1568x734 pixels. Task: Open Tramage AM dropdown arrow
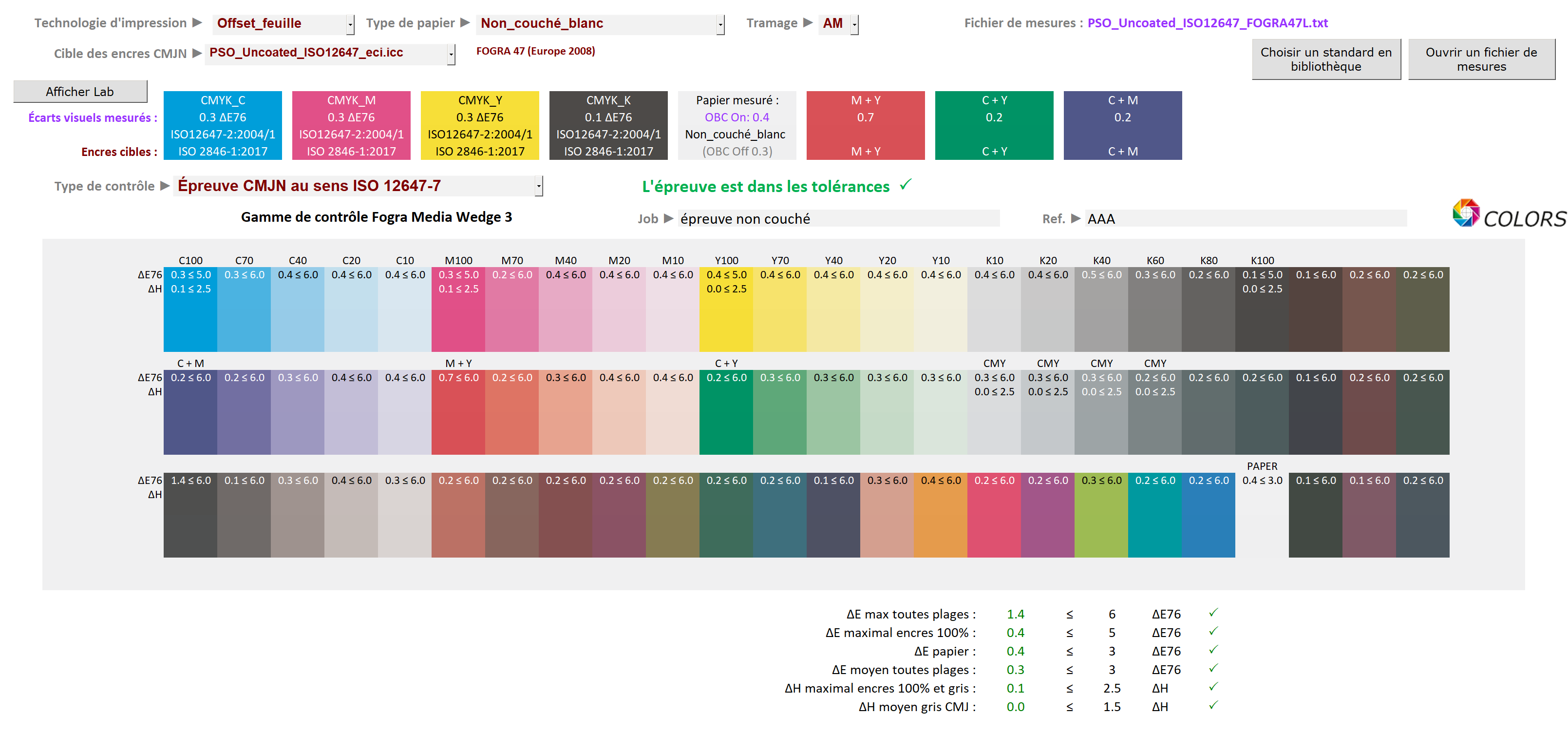[854, 24]
